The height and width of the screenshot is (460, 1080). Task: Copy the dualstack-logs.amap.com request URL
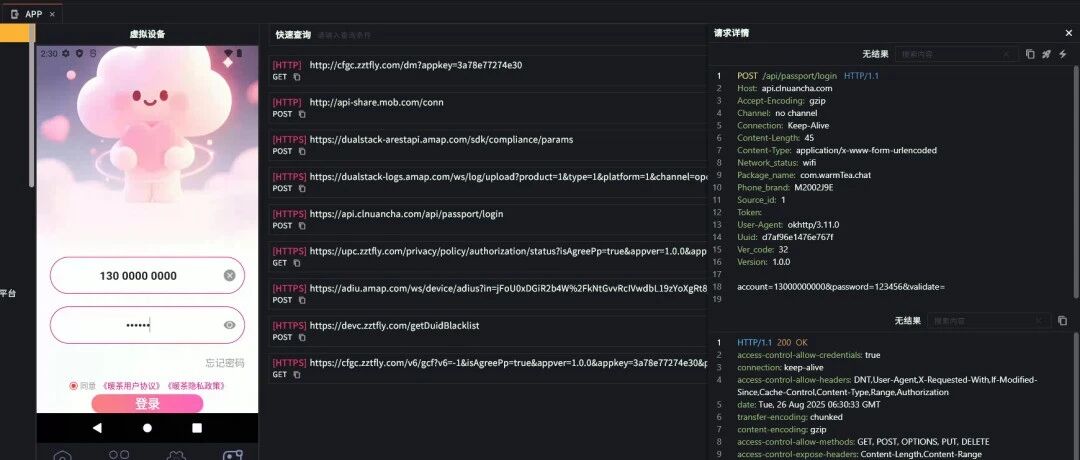click(302, 189)
